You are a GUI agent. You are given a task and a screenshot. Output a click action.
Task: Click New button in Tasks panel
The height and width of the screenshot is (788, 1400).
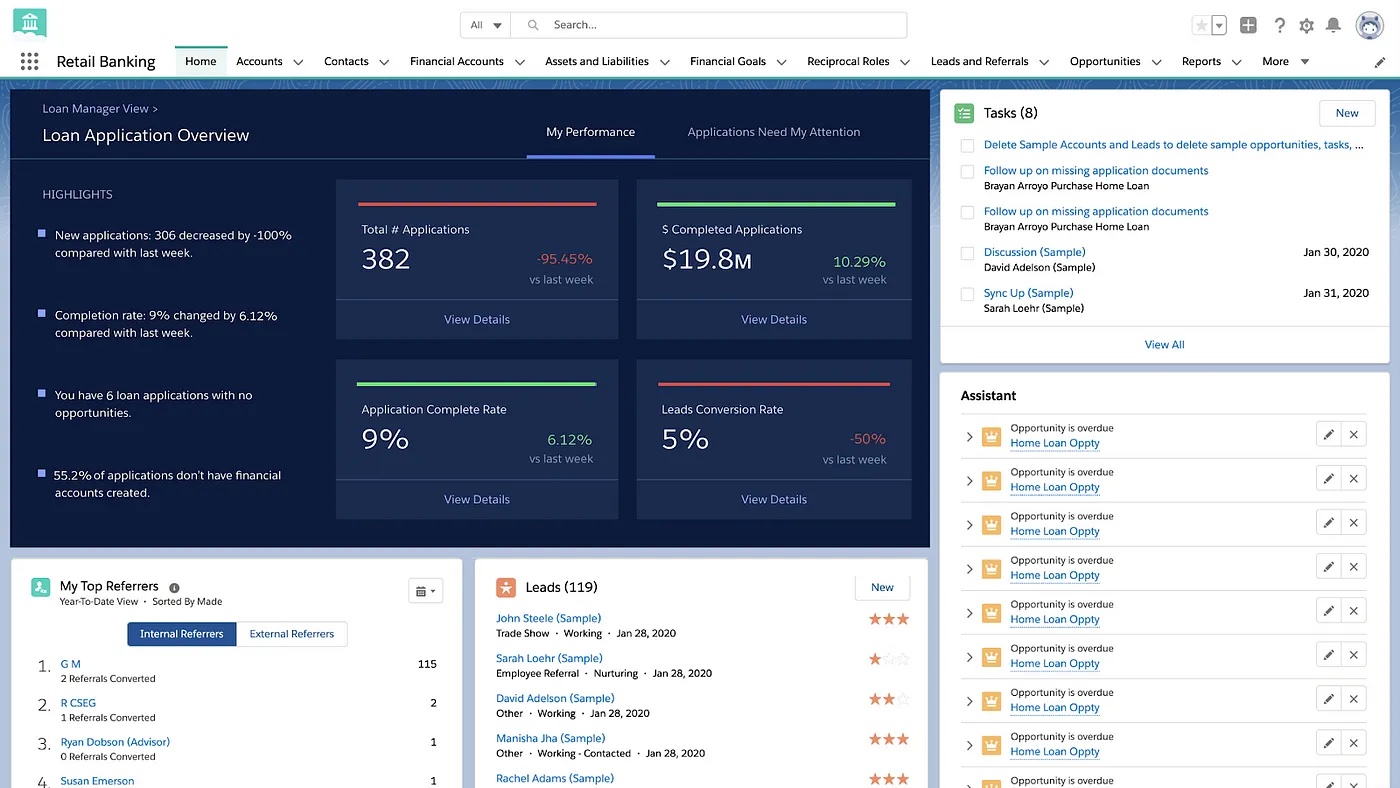pos(1346,113)
